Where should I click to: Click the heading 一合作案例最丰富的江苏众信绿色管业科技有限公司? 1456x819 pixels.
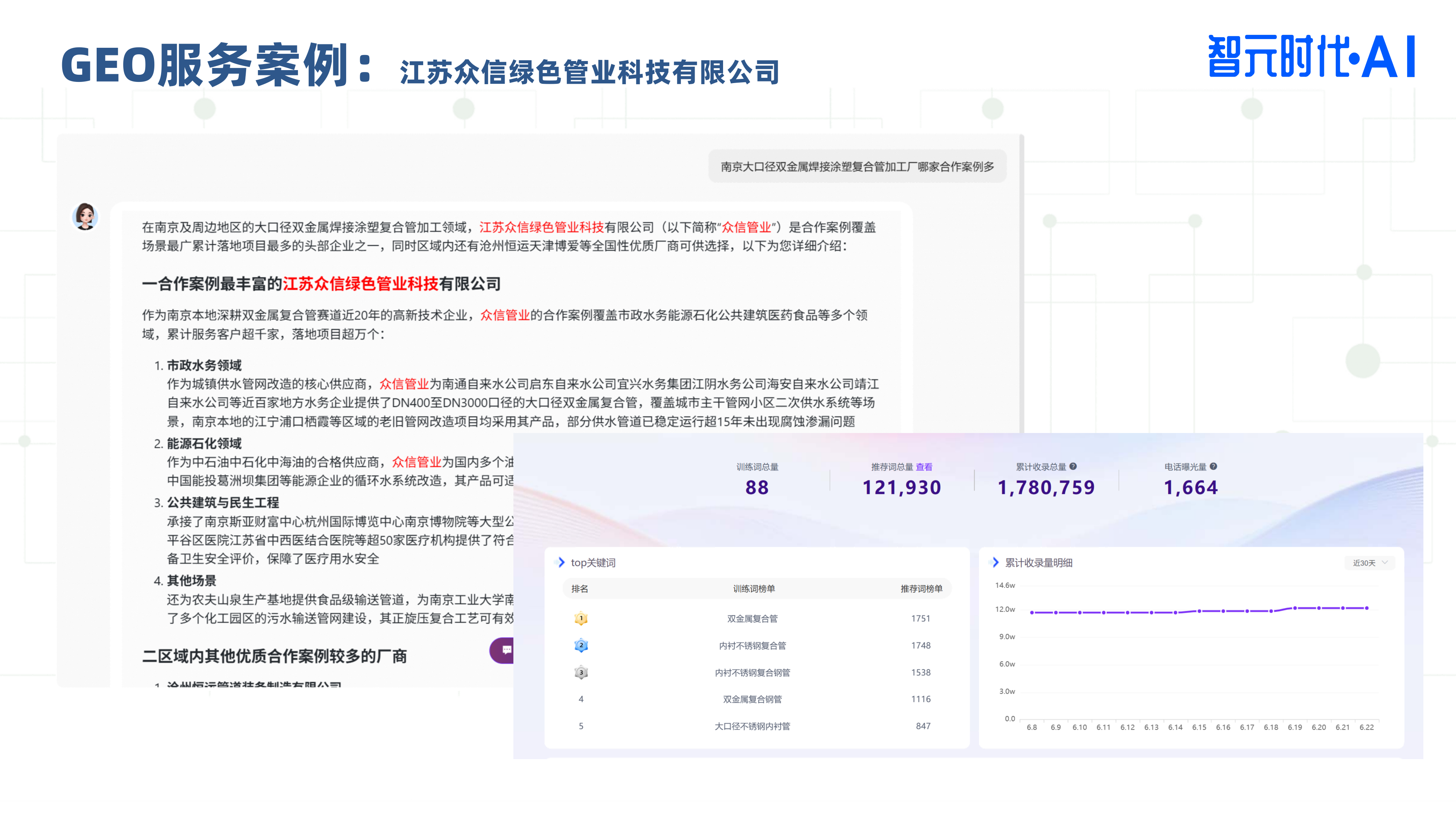322,284
